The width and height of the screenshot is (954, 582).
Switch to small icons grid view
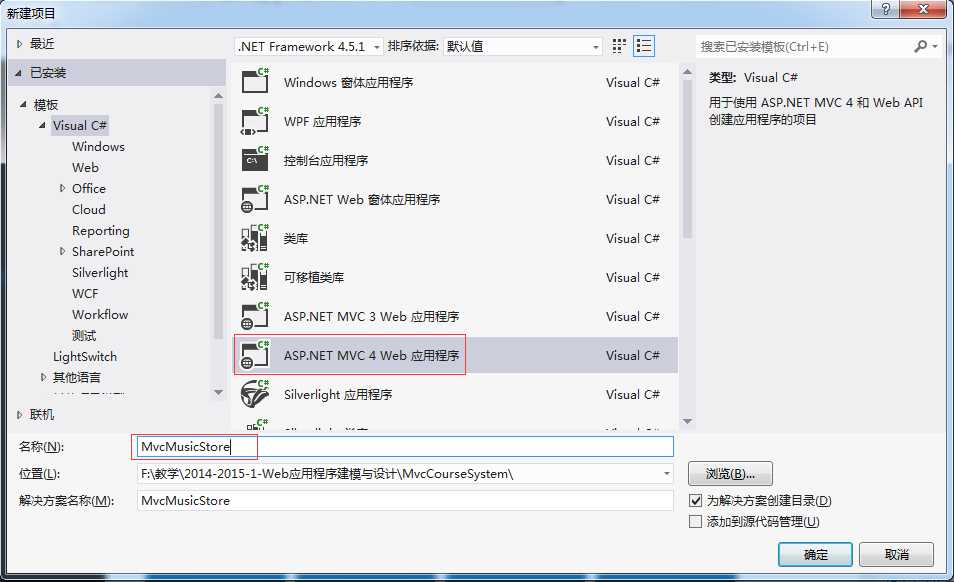click(x=619, y=46)
